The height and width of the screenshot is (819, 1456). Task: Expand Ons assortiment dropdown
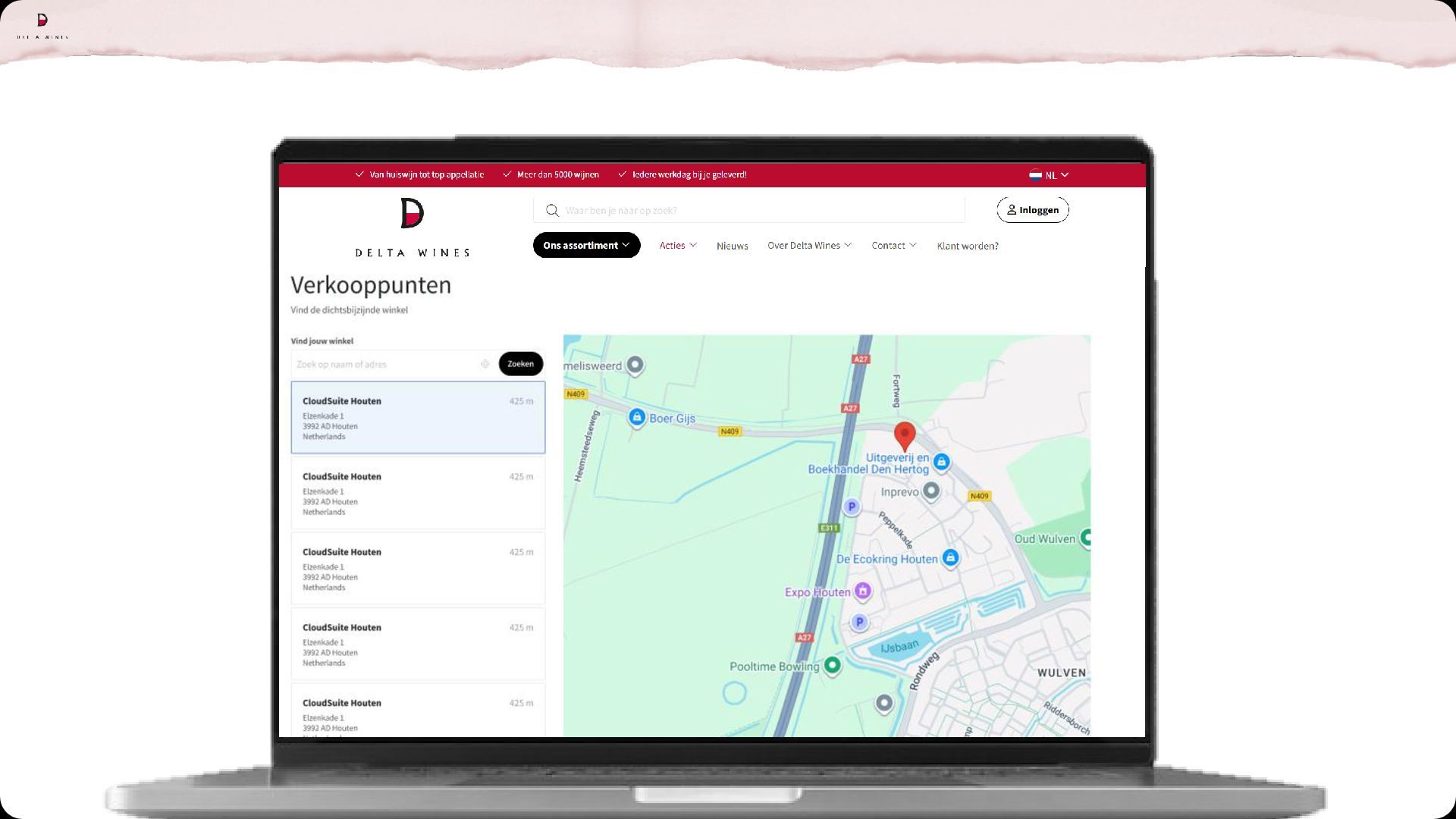click(x=586, y=245)
